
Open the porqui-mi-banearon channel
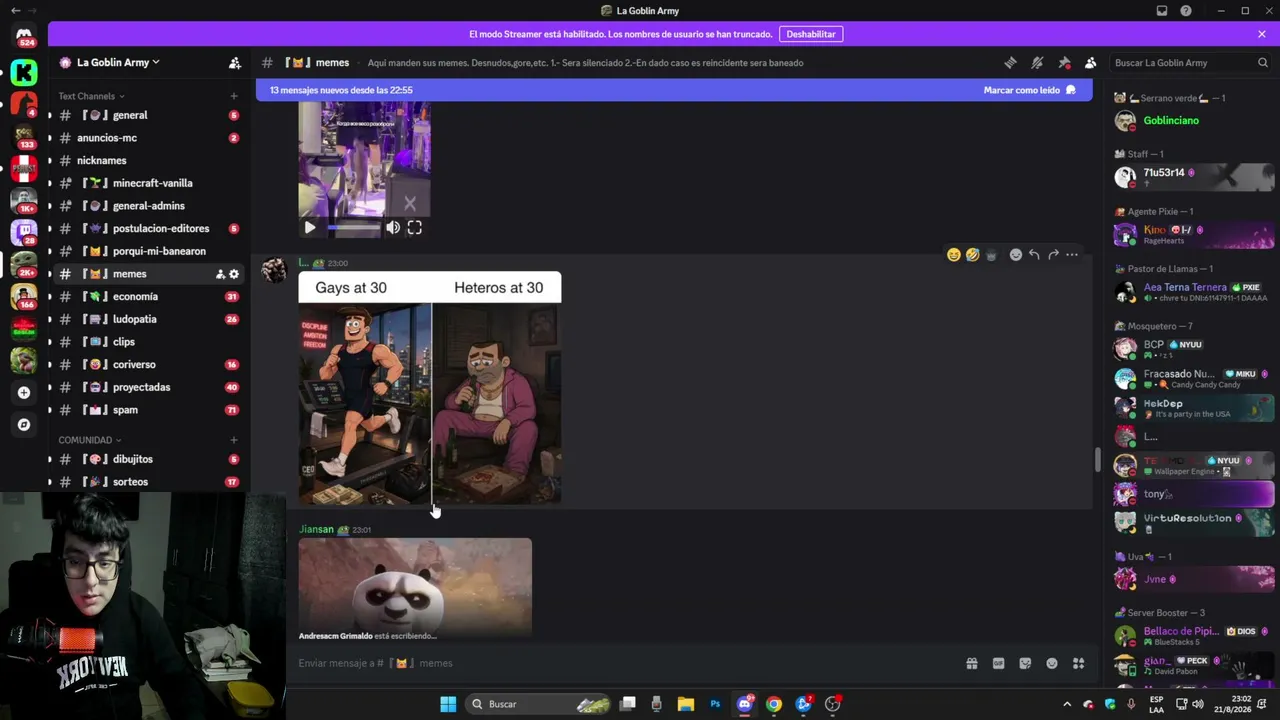(x=149, y=251)
